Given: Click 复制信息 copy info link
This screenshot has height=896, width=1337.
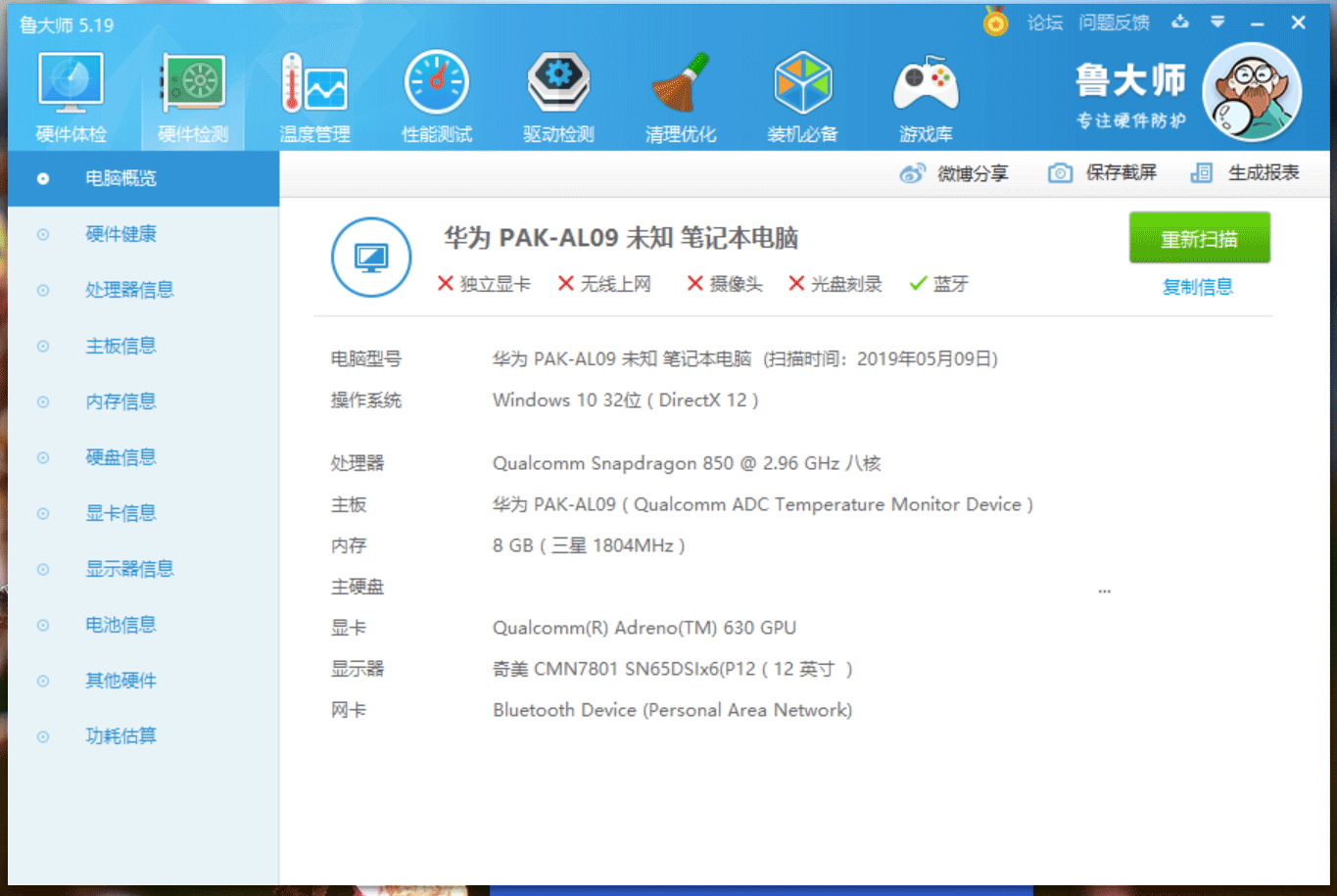Looking at the screenshot, I should coord(1198,287).
